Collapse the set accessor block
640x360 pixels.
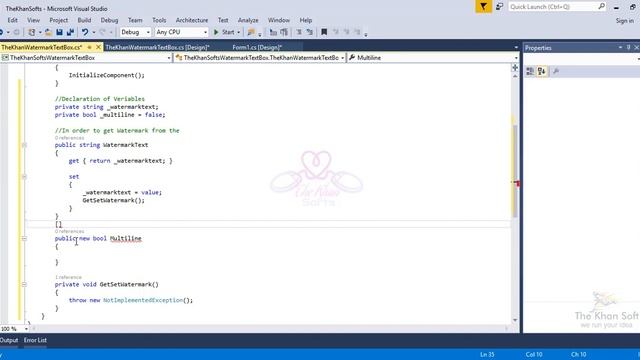pyautogui.click(x=24, y=177)
